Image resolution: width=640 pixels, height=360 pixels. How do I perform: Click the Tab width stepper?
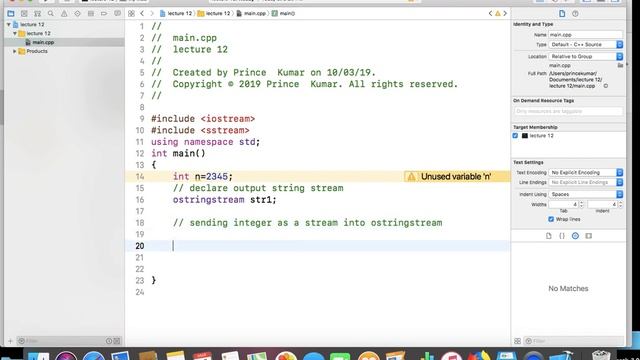pos(582,204)
